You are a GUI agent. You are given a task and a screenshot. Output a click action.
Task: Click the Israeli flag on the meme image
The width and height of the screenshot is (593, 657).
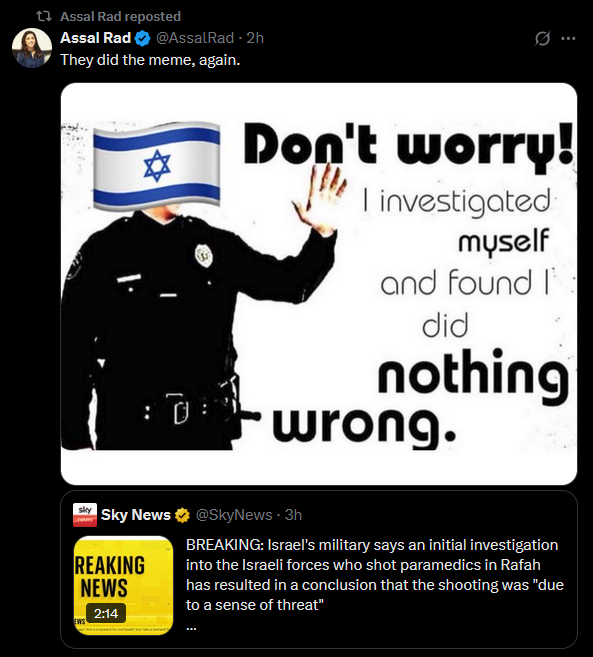(156, 166)
